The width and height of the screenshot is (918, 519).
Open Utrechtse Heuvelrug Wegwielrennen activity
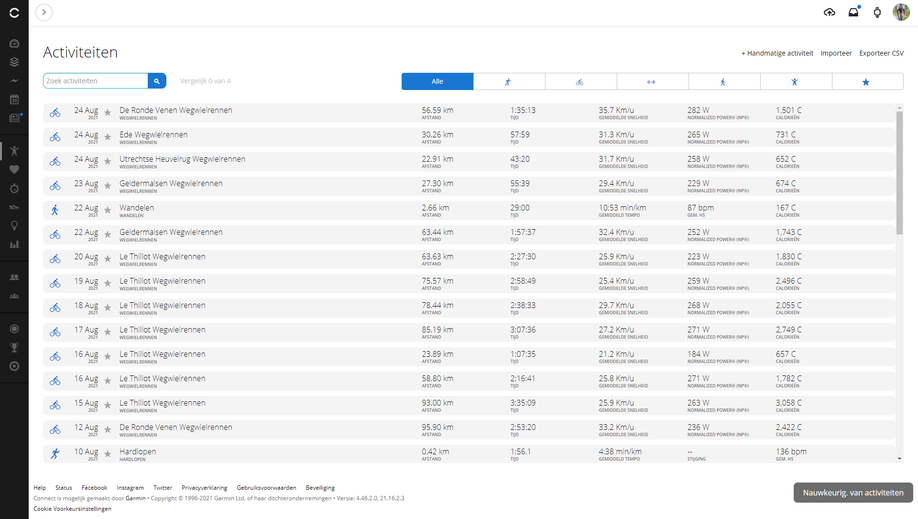coord(182,159)
